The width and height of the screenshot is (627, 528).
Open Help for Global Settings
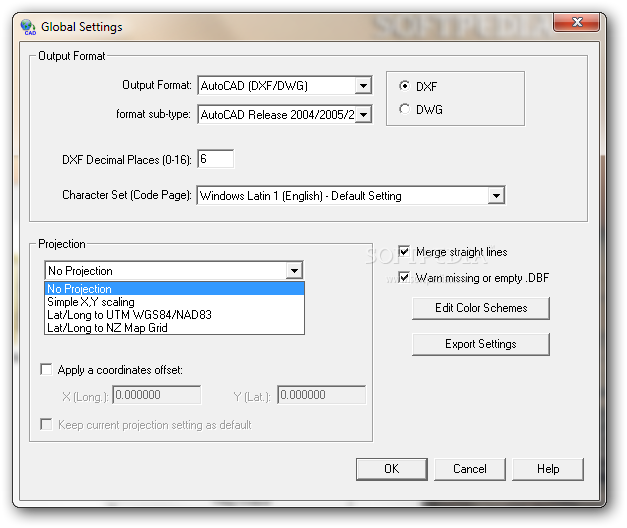tap(548, 469)
